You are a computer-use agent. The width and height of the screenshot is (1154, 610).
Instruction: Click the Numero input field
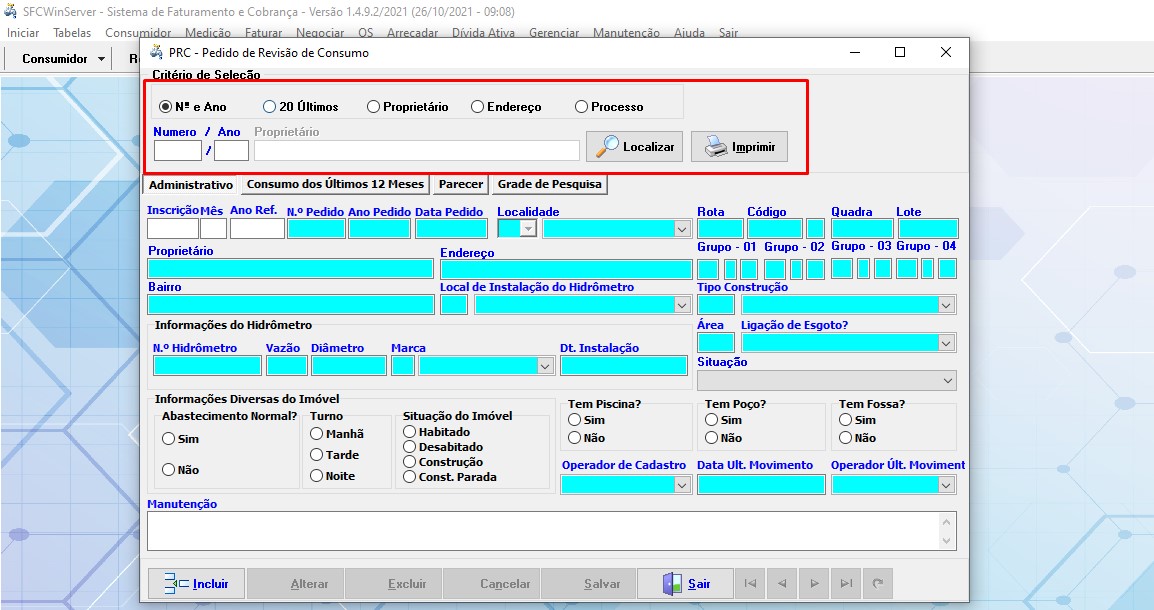(177, 151)
